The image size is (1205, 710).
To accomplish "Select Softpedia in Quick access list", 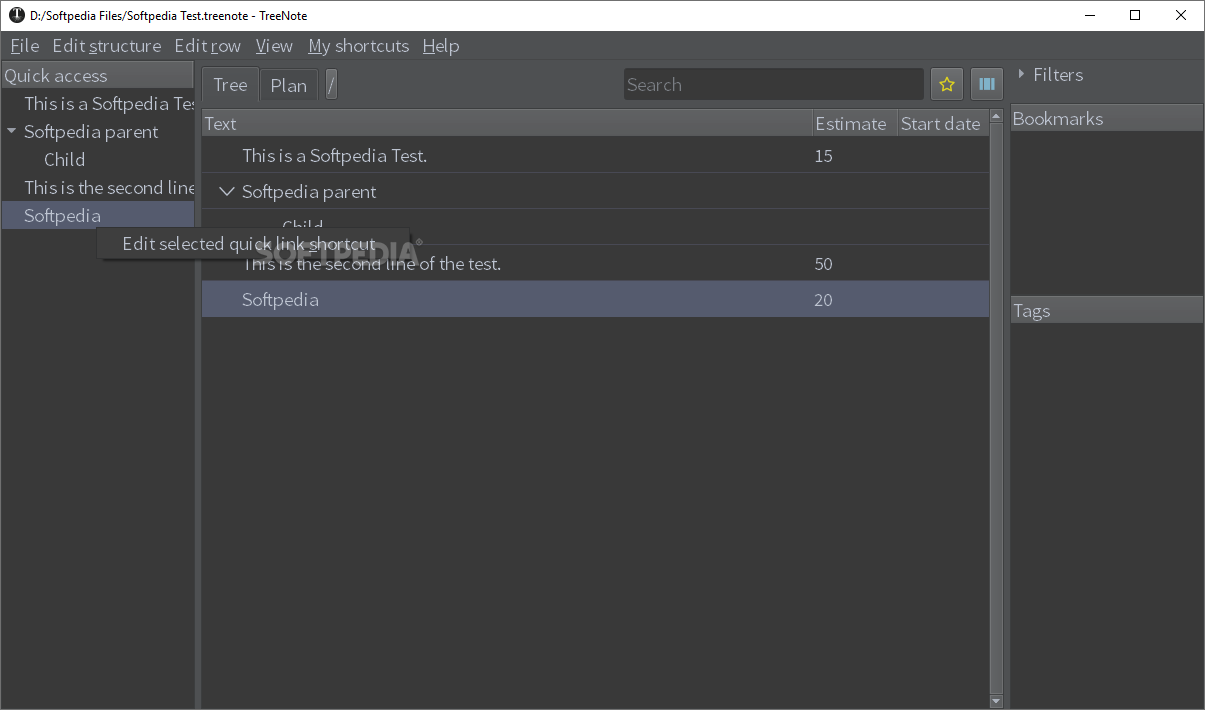I will [x=98, y=215].
